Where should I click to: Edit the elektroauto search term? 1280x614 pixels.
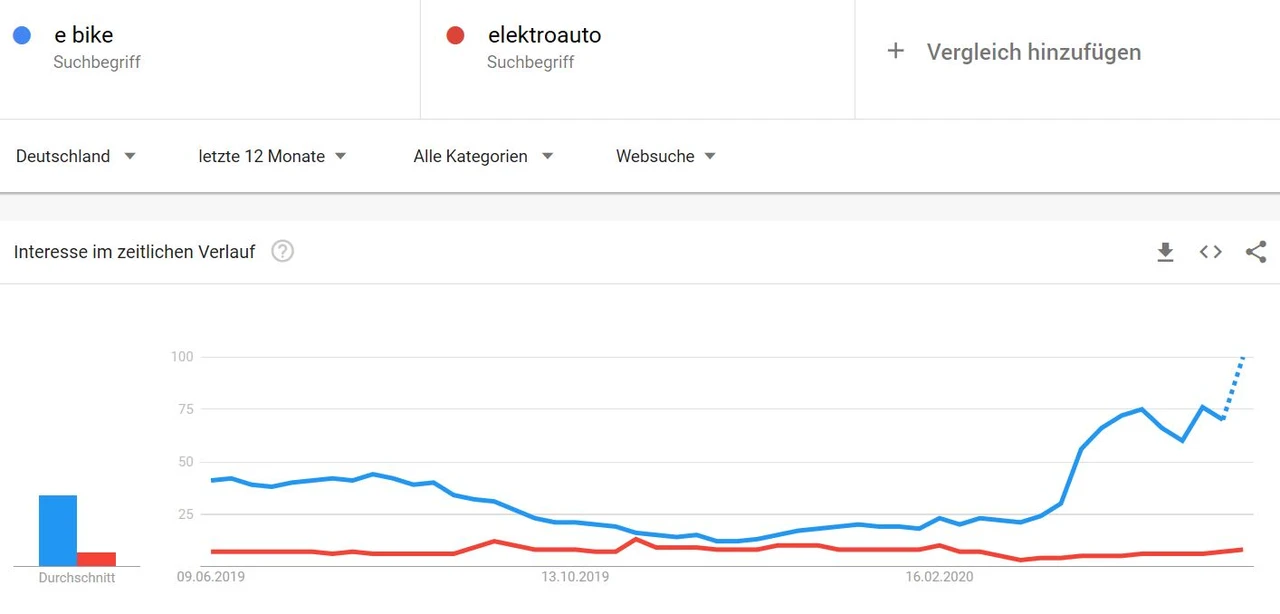coord(544,36)
